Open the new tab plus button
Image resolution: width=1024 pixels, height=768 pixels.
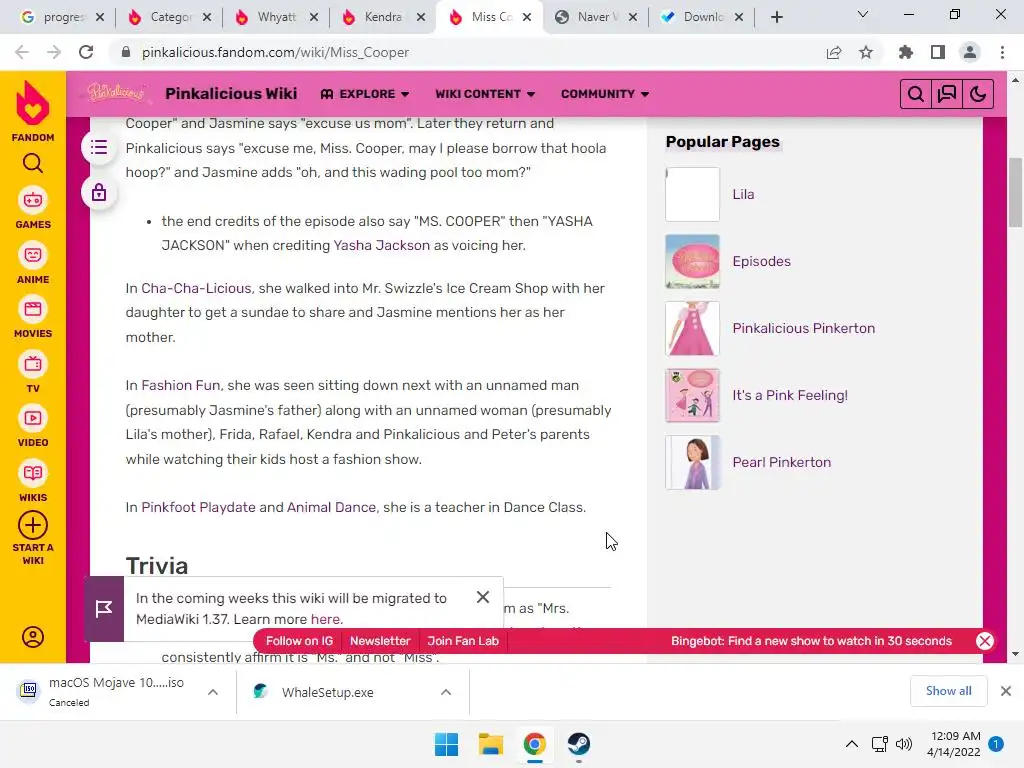tap(776, 17)
